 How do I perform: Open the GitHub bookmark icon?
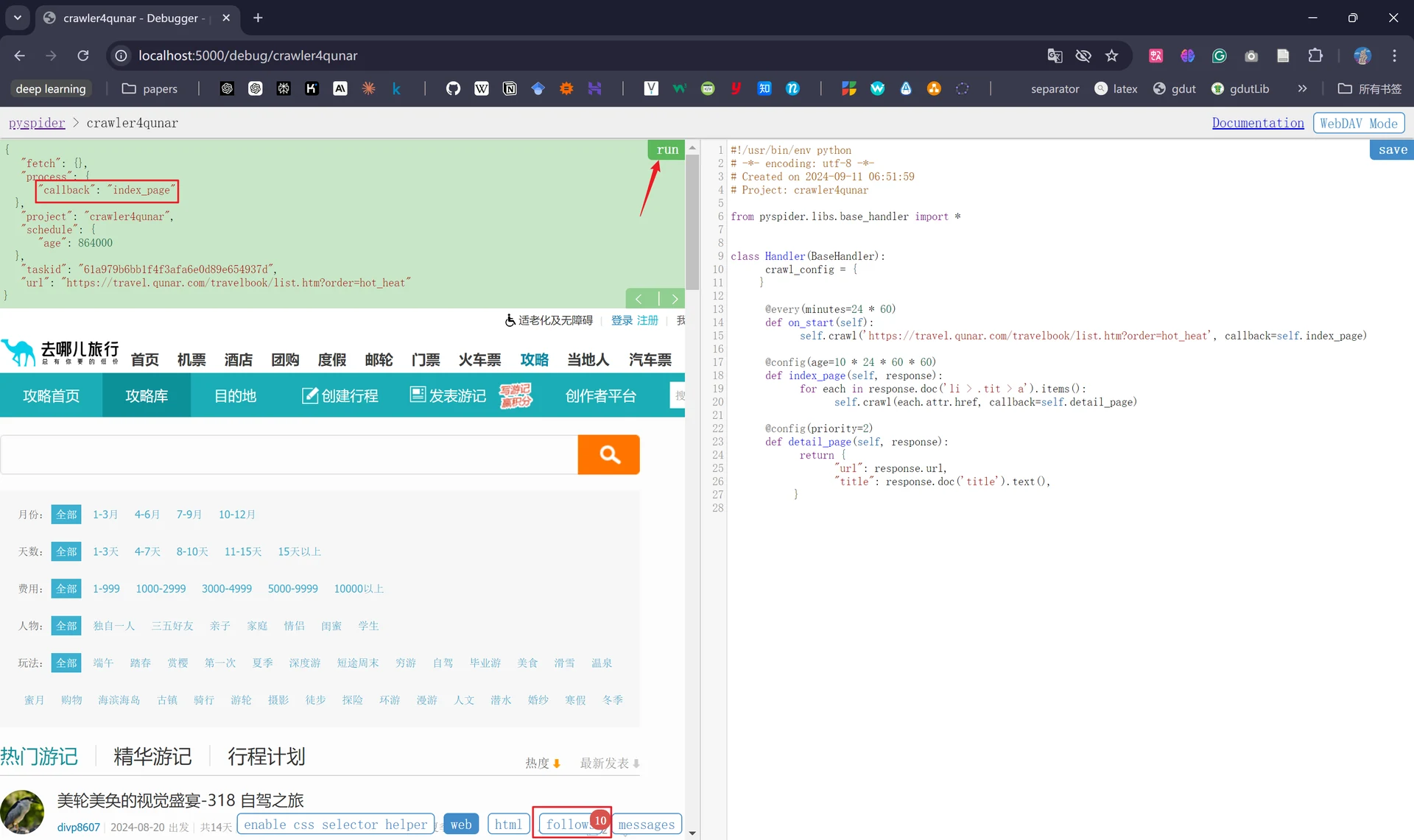453,88
